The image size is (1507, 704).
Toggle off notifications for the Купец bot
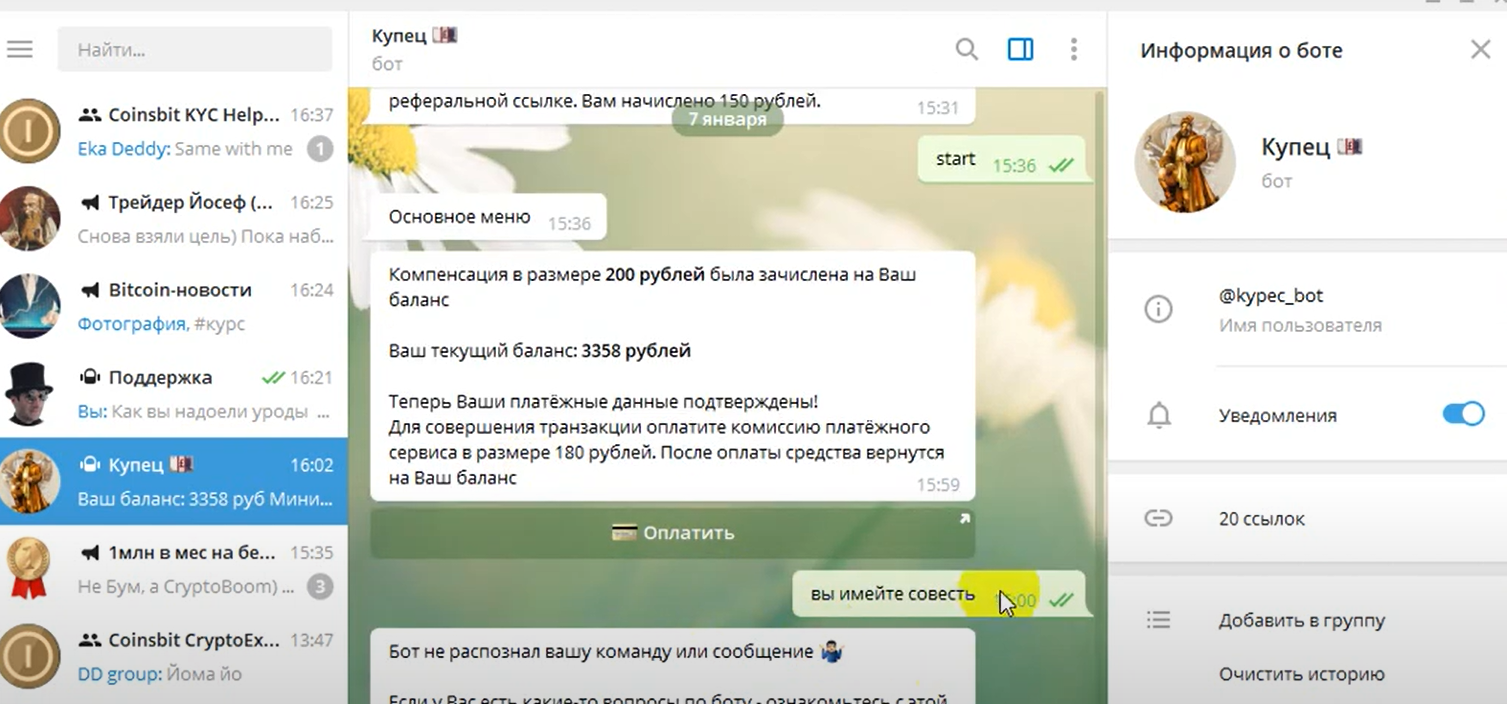coord(1464,414)
